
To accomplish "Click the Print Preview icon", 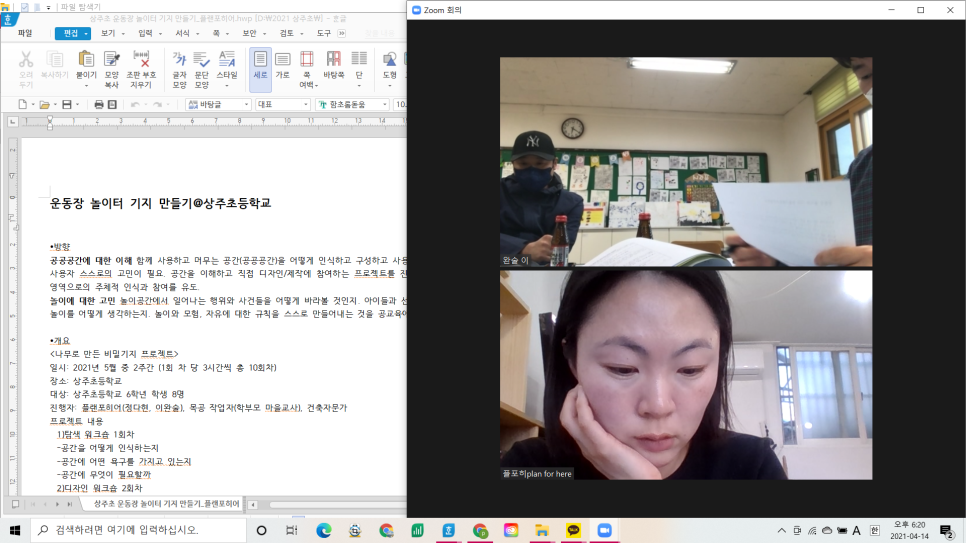I will [112, 104].
